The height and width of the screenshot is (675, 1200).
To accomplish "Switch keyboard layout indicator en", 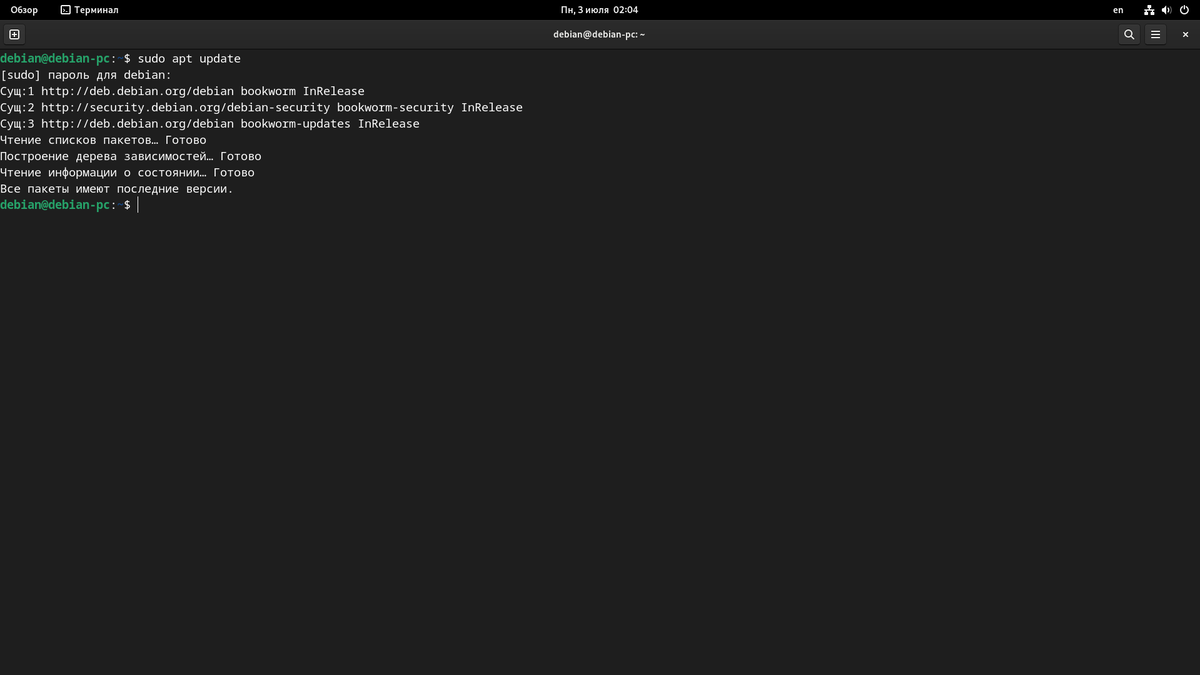I will 1118,10.
